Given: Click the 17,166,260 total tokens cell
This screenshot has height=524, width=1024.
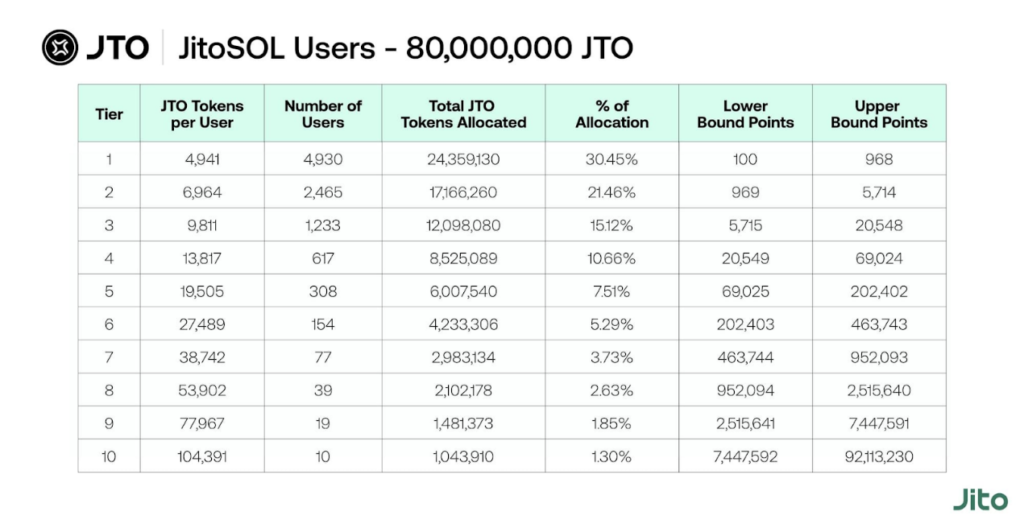Looking at the screenshot, I should coord(463,192).
